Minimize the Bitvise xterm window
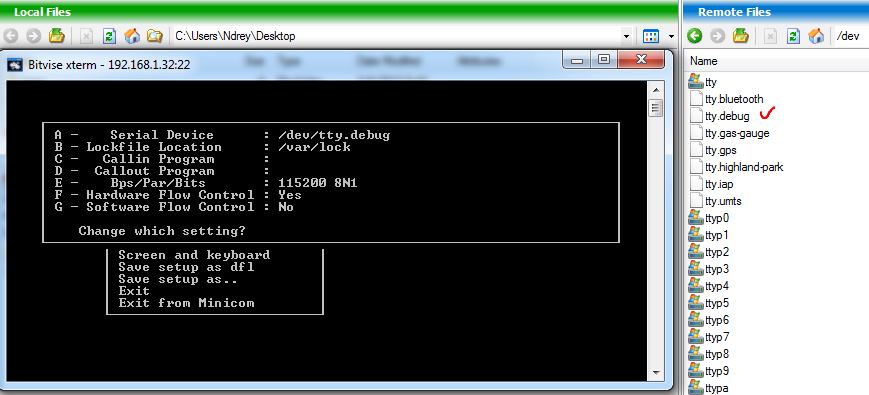 (577, 59)
